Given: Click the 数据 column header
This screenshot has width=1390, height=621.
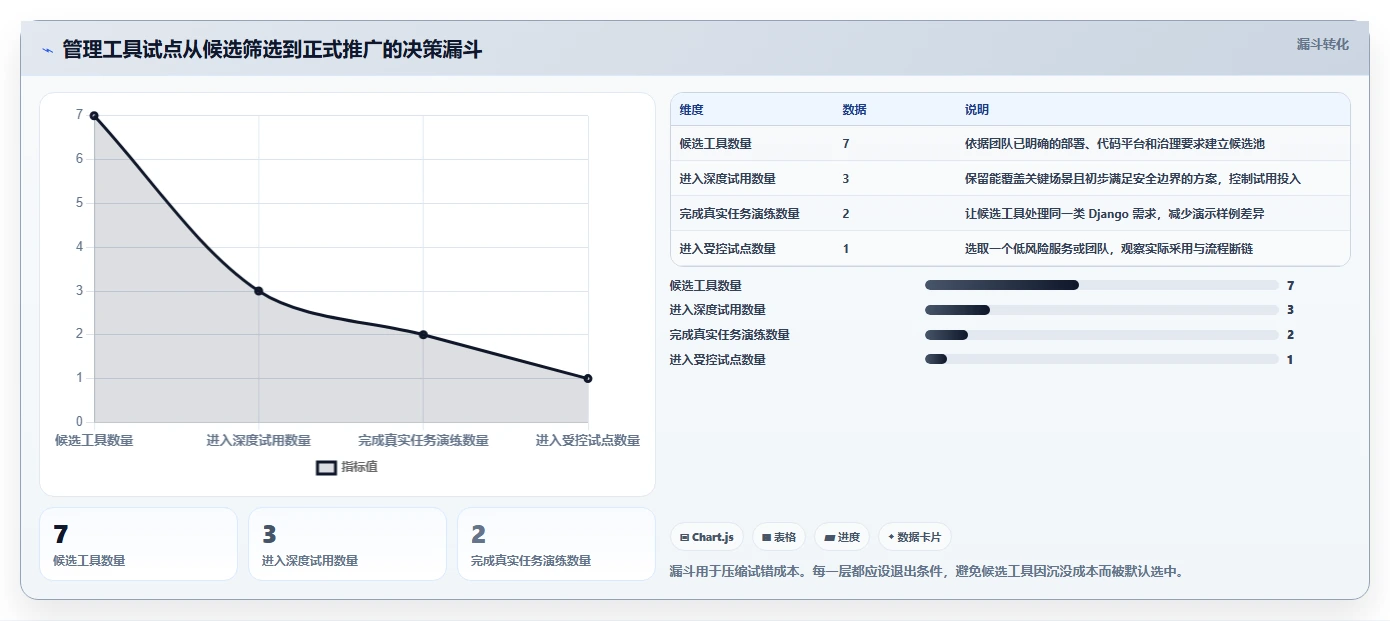Looking at the screenshot, I should pos(854,110).
